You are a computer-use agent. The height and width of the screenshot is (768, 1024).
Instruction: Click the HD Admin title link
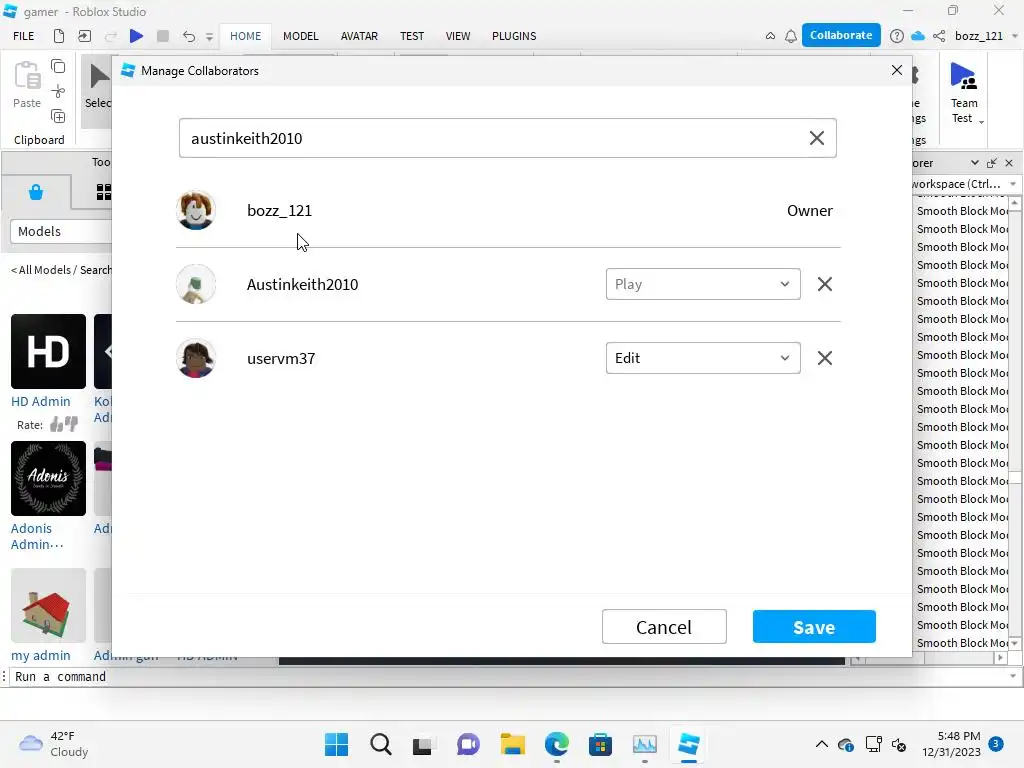click(x=40, y=401)
